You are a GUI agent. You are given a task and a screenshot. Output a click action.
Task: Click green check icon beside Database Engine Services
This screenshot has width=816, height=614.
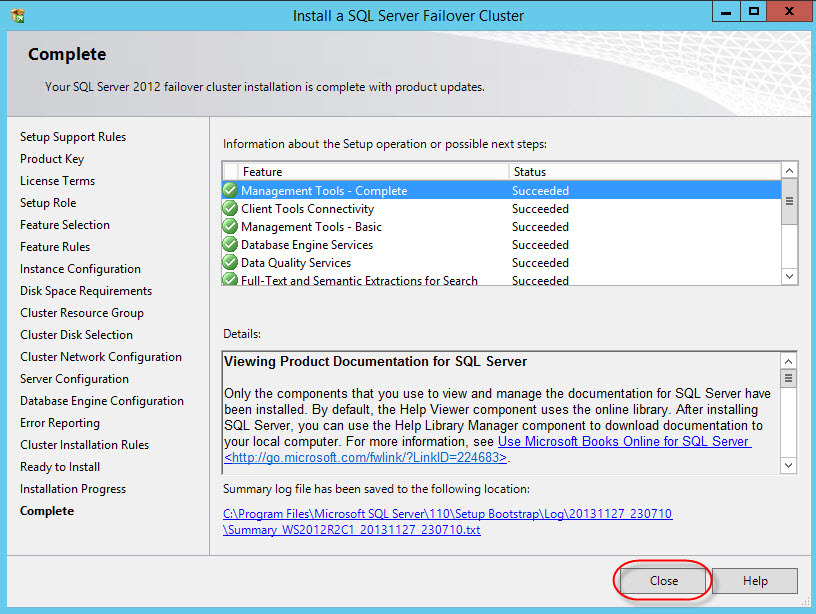coord(230,245)
